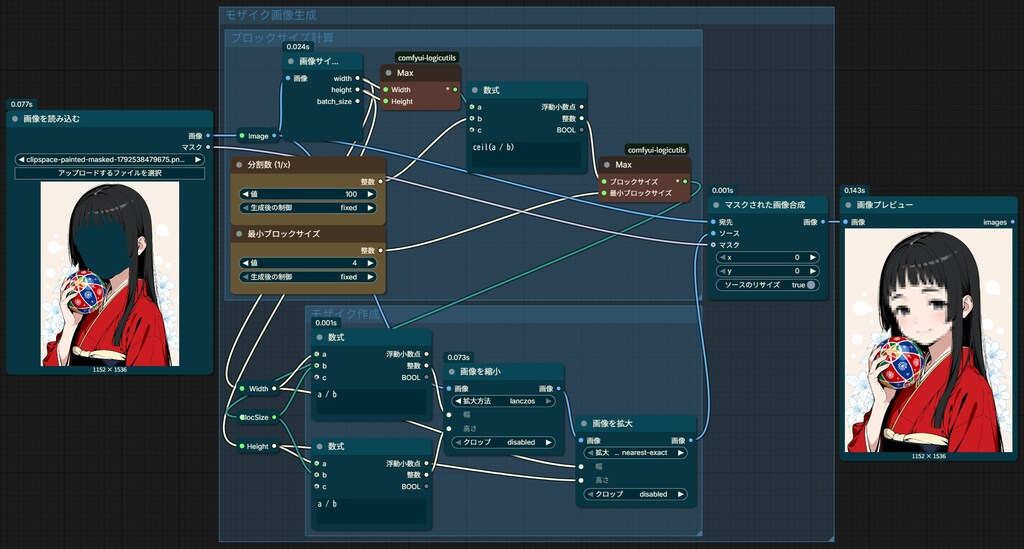This screenshot has height=549, width=1024.
Task: Collapse the 画像を読み込む node via its title dot
Action: point(14,119)
